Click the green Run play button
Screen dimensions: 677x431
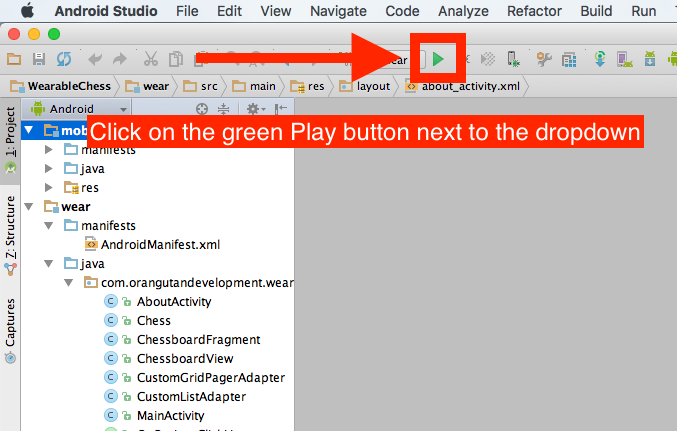438,59
